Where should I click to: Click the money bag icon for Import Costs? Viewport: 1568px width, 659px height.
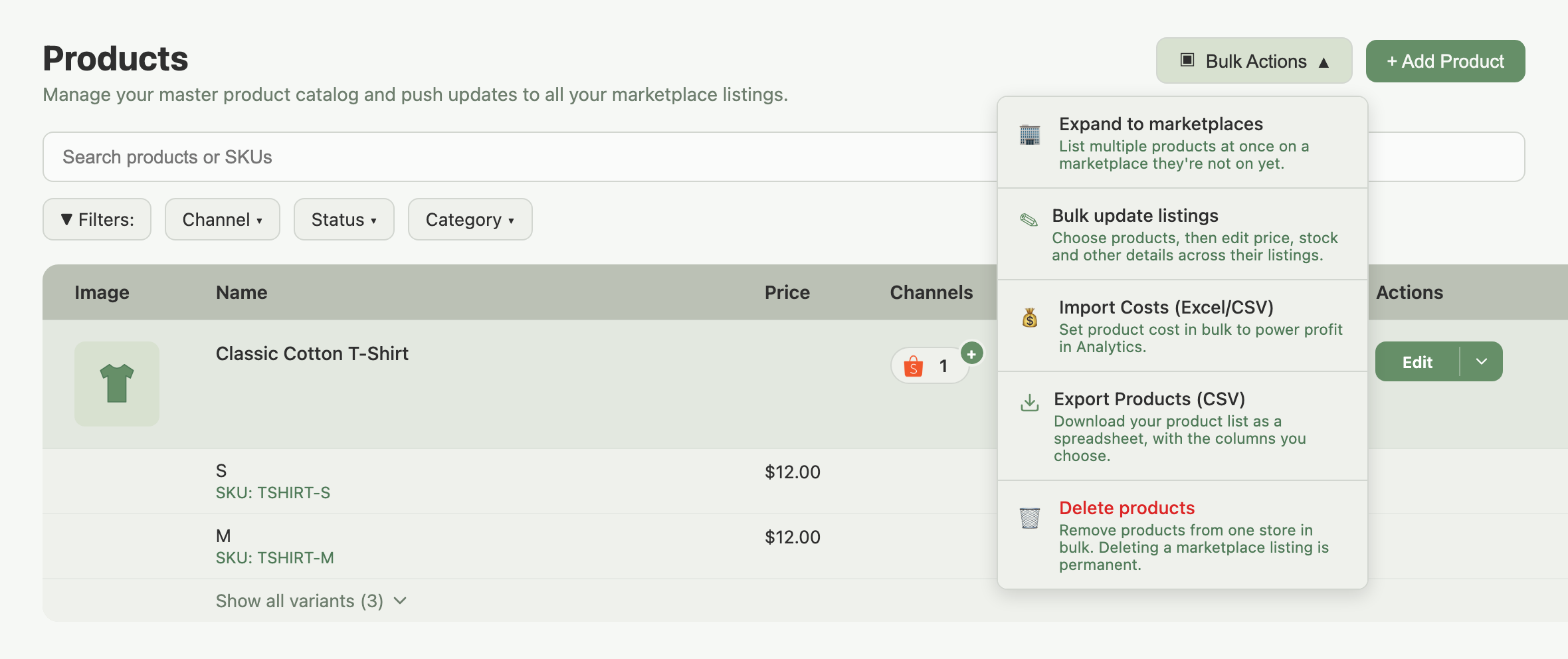tap(1030, 318)
